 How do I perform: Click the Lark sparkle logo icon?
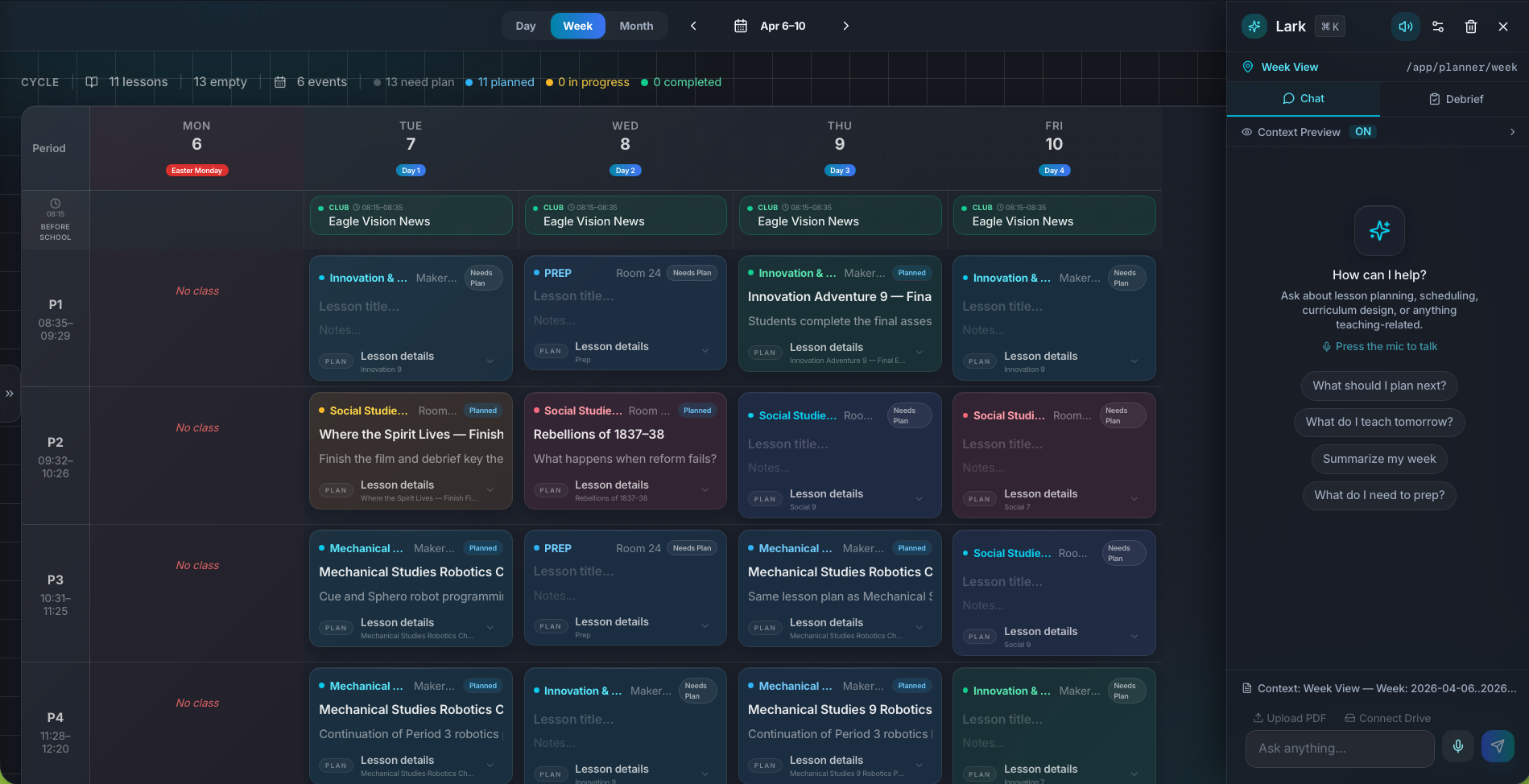pos(1253,26)
